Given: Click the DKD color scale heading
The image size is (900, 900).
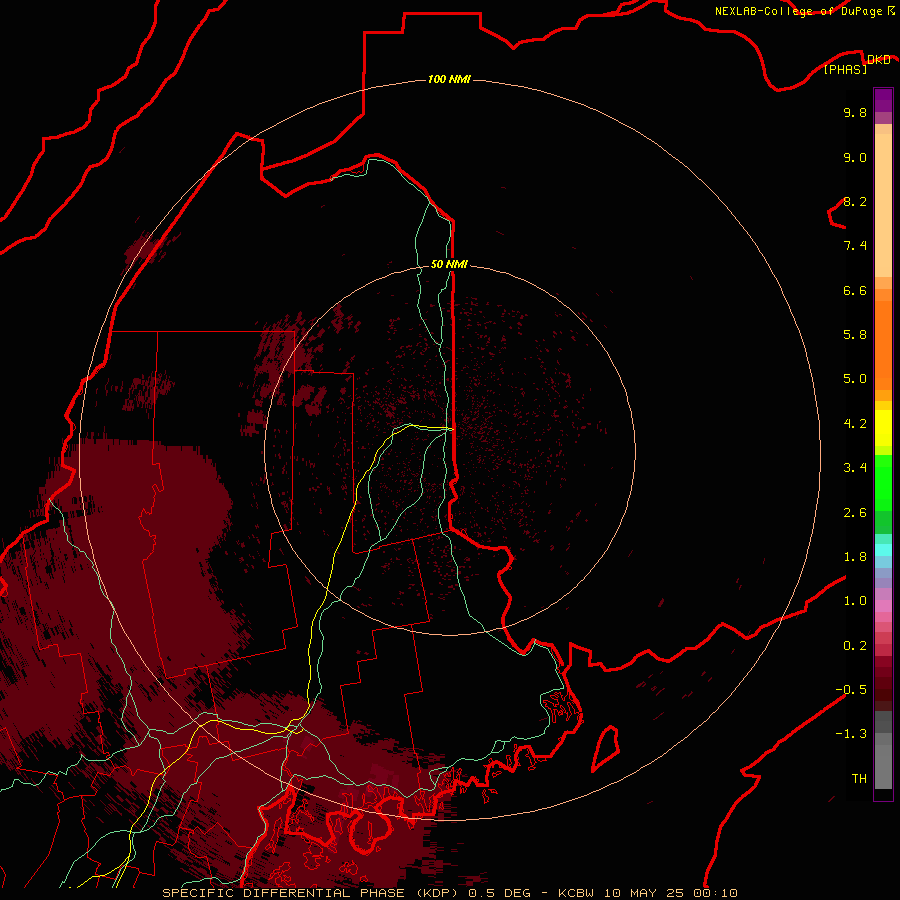Looking at the screenshot, I should [878, 59].
